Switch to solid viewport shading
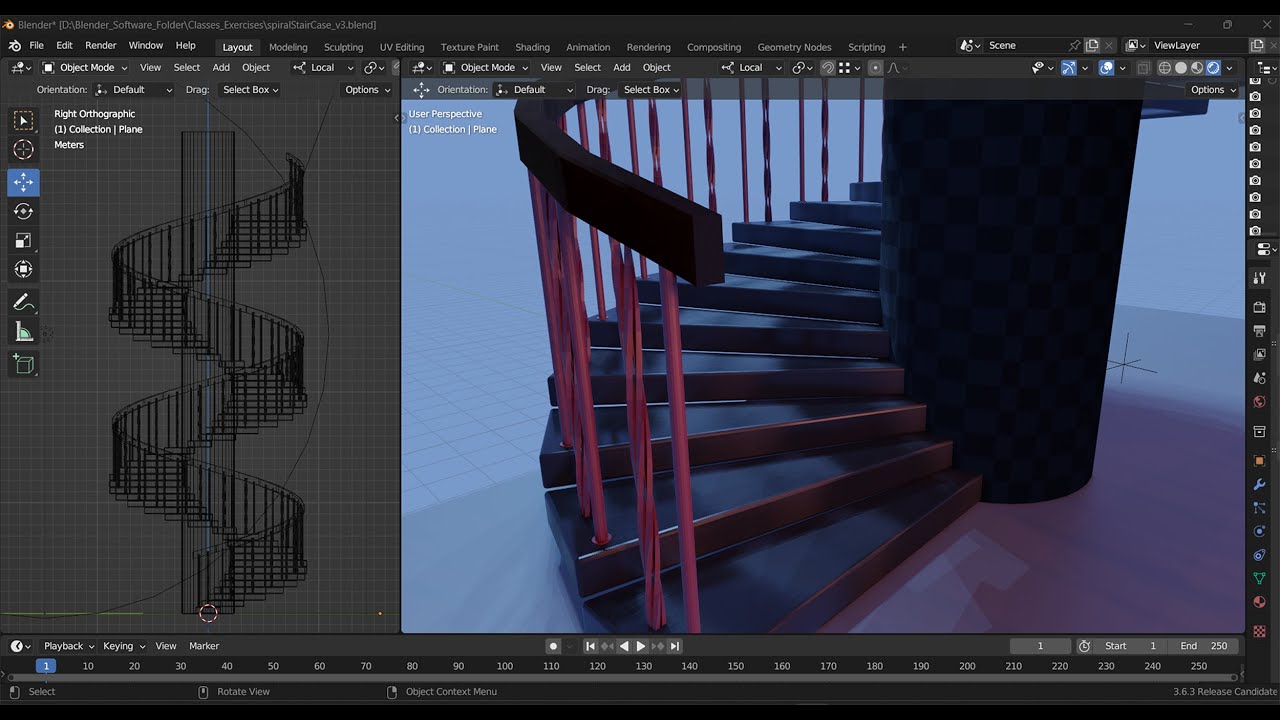 pos(1181,68)
